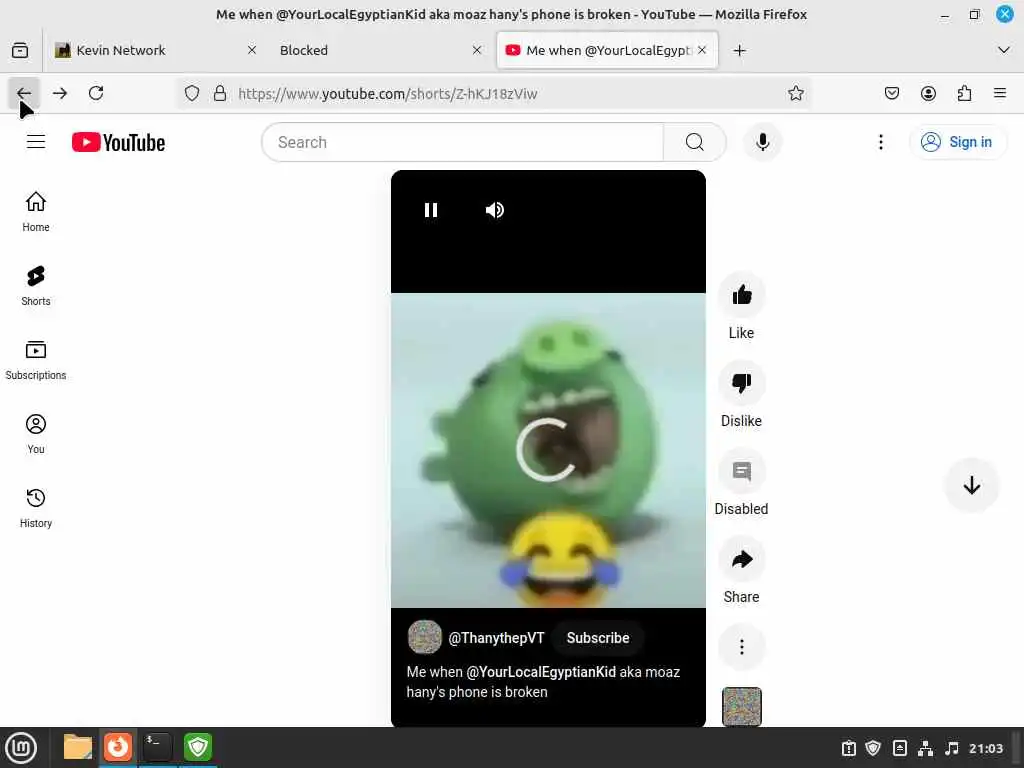
Task: Open You in the sidebar
Action: [36, 434]
